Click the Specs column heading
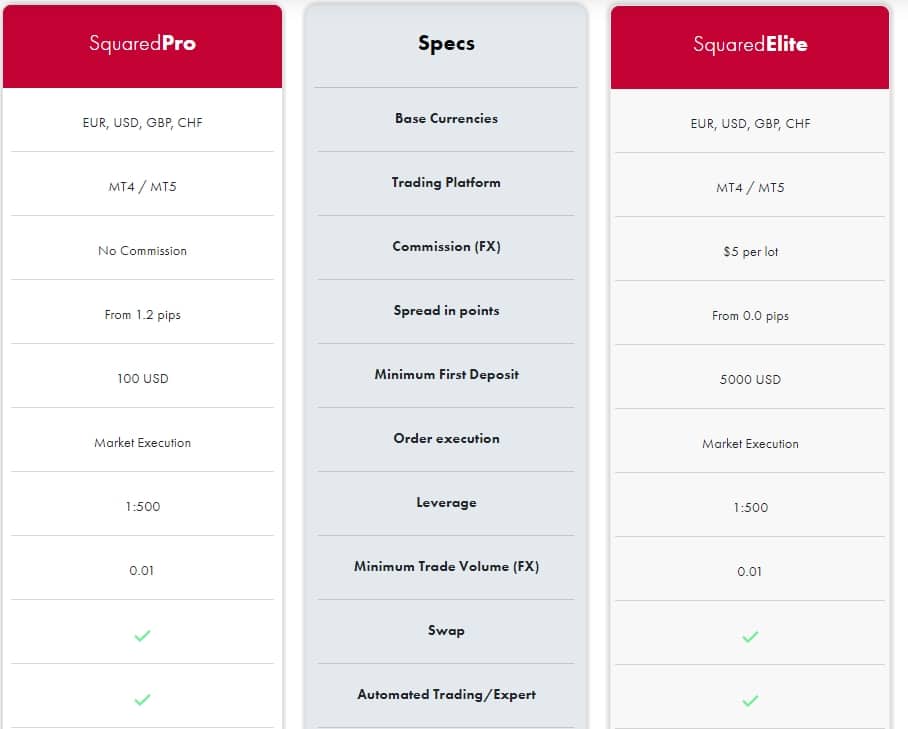Viewport: 908px width, 729px height. pos(446,43)
